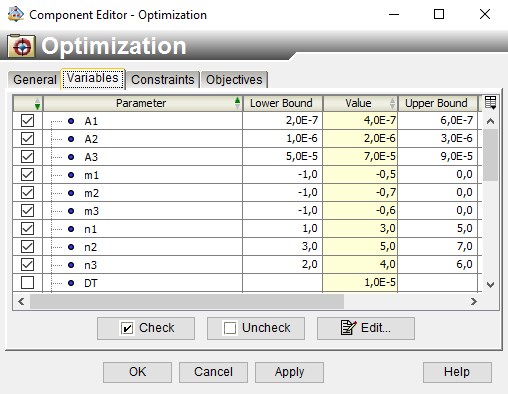Screen dimensions: 508x394
Task: Select the m3 value cell -0,6
Action: 360,210
